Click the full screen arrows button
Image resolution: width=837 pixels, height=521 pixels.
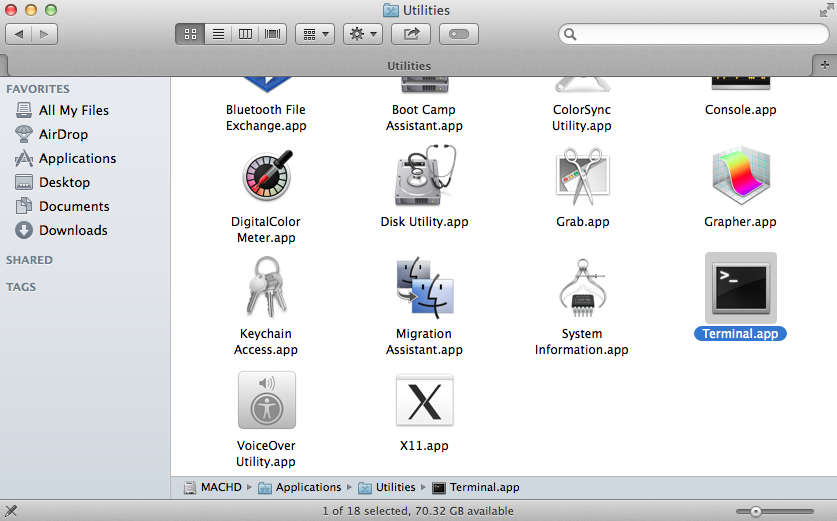(826, 10)
